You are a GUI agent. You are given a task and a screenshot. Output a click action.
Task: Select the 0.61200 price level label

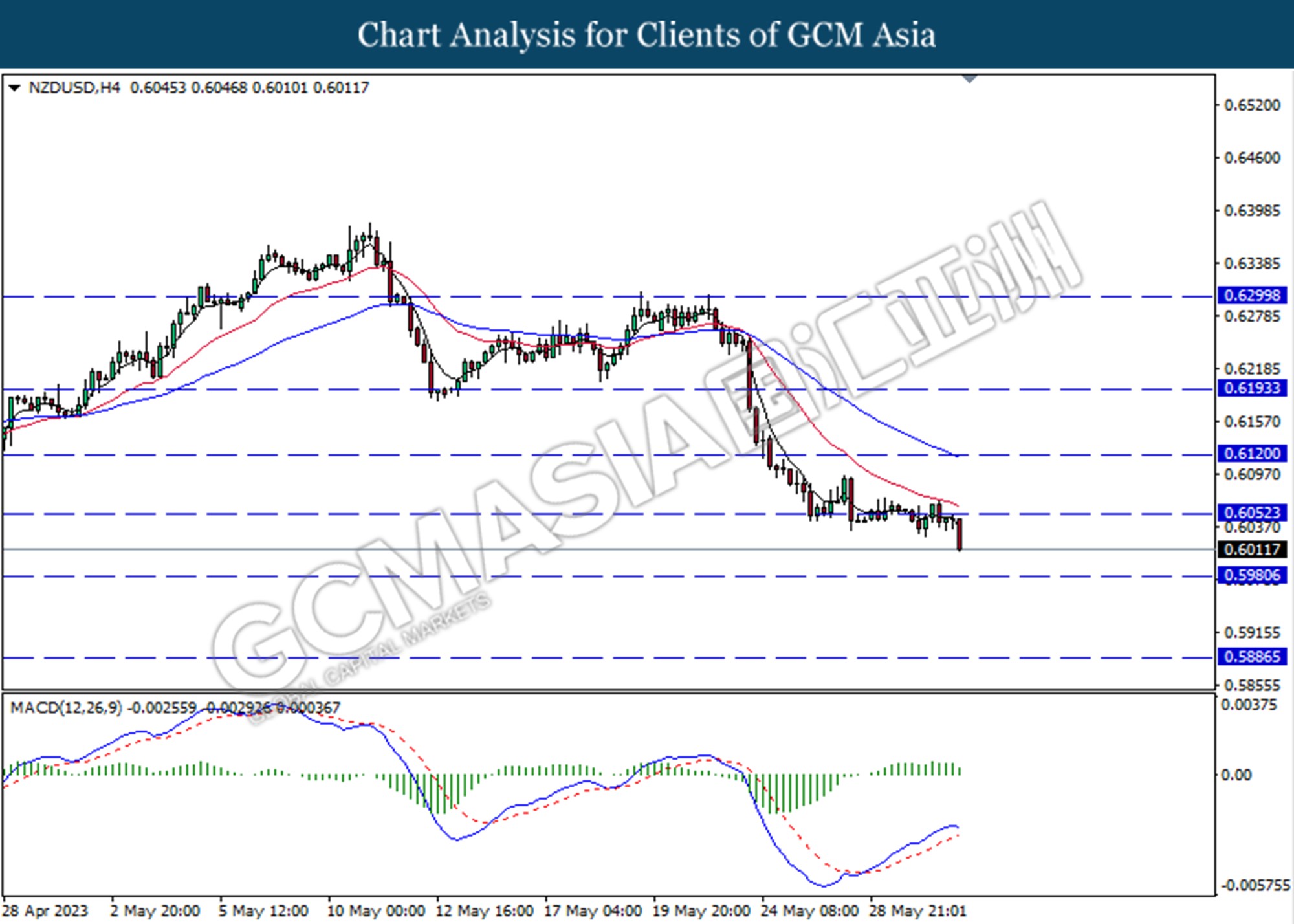tap(1252, 454)
